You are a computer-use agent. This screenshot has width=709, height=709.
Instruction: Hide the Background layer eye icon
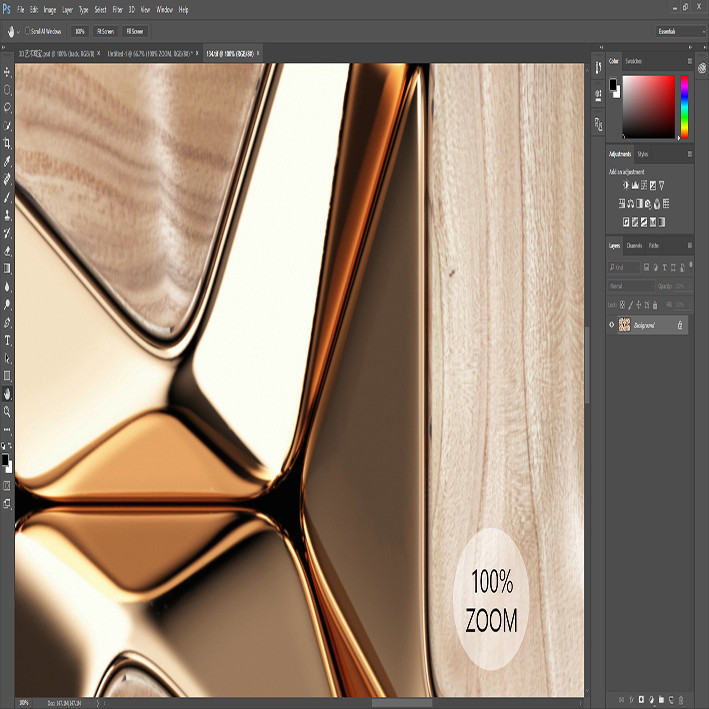[x=612, y=325]
